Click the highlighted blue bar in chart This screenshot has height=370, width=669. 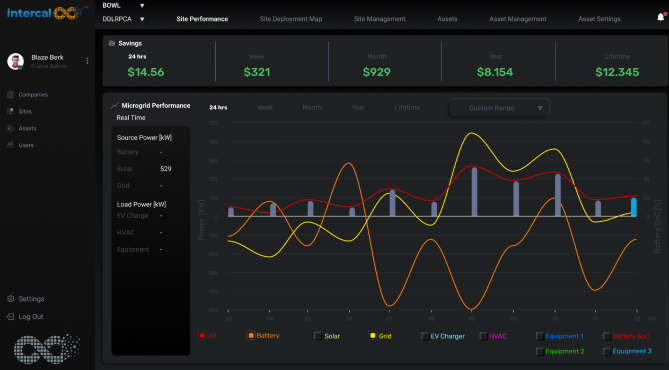coord(634,207)
